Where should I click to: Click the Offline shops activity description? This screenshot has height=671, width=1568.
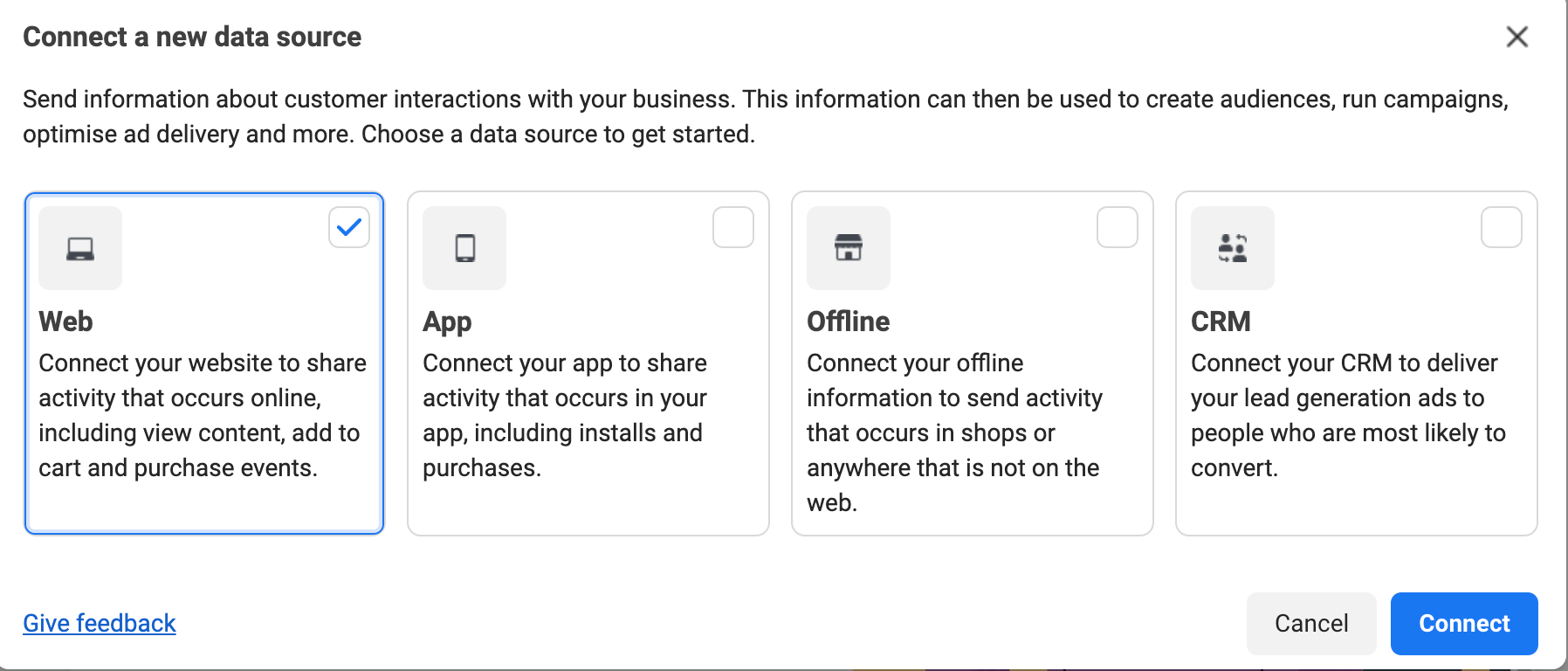pyautogui.click(x=954, y=432)
